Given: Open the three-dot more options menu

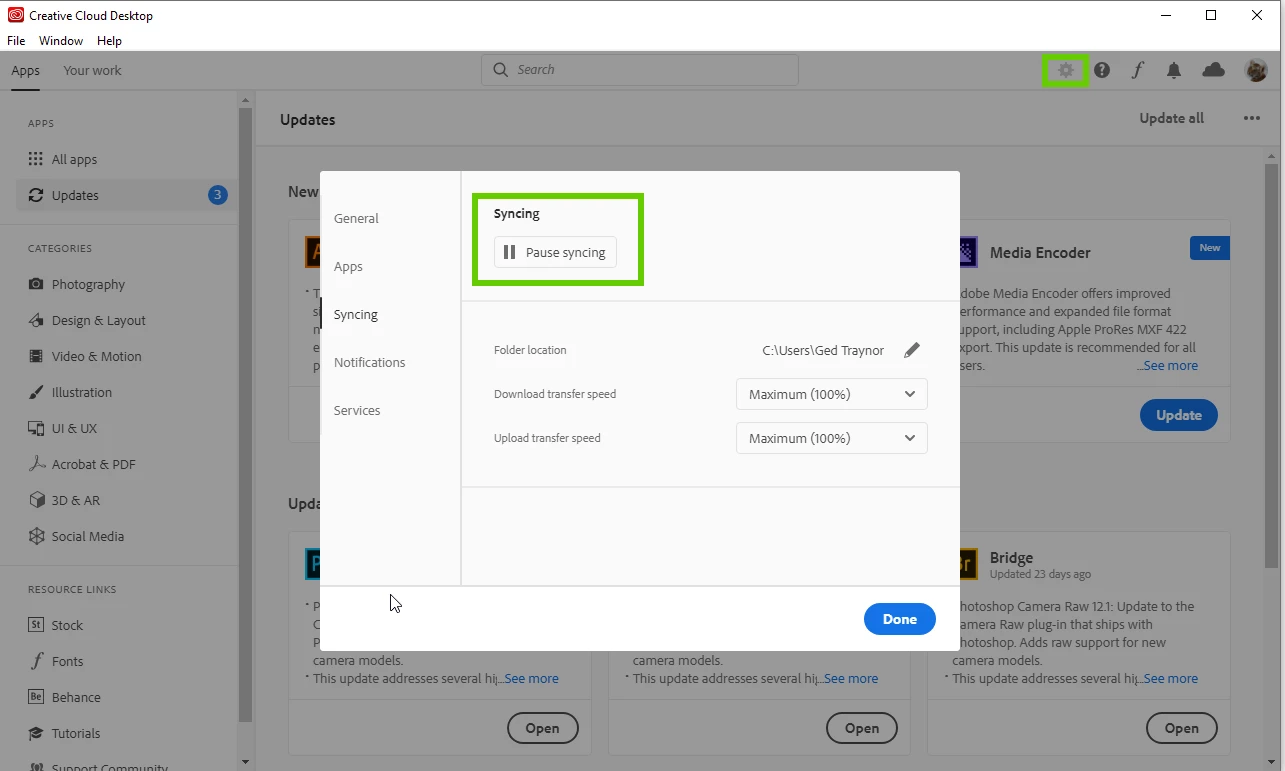Looking at the screenshot, I should (1252, 118).
